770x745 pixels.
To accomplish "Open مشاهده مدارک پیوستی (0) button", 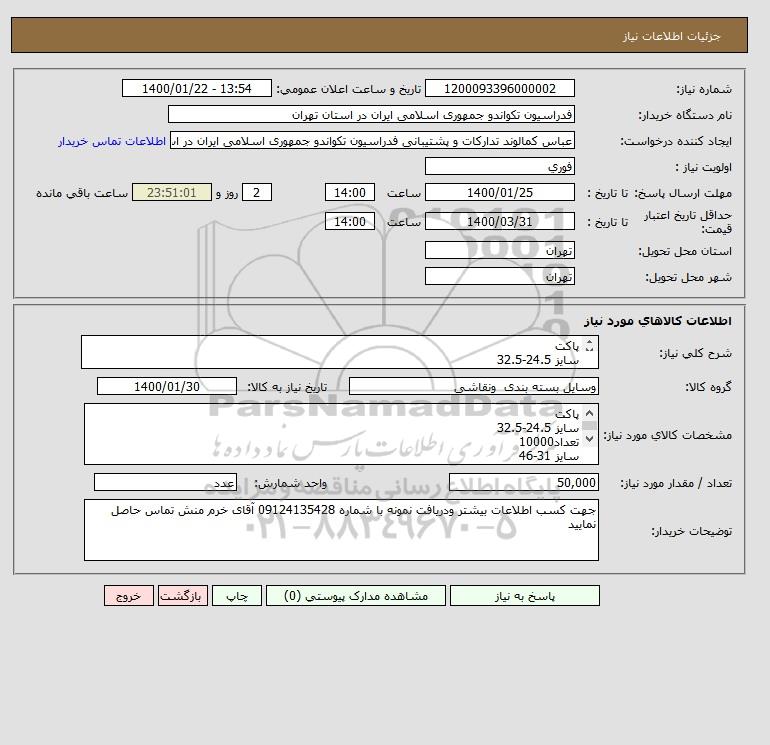I will click(x=356, y=596).
